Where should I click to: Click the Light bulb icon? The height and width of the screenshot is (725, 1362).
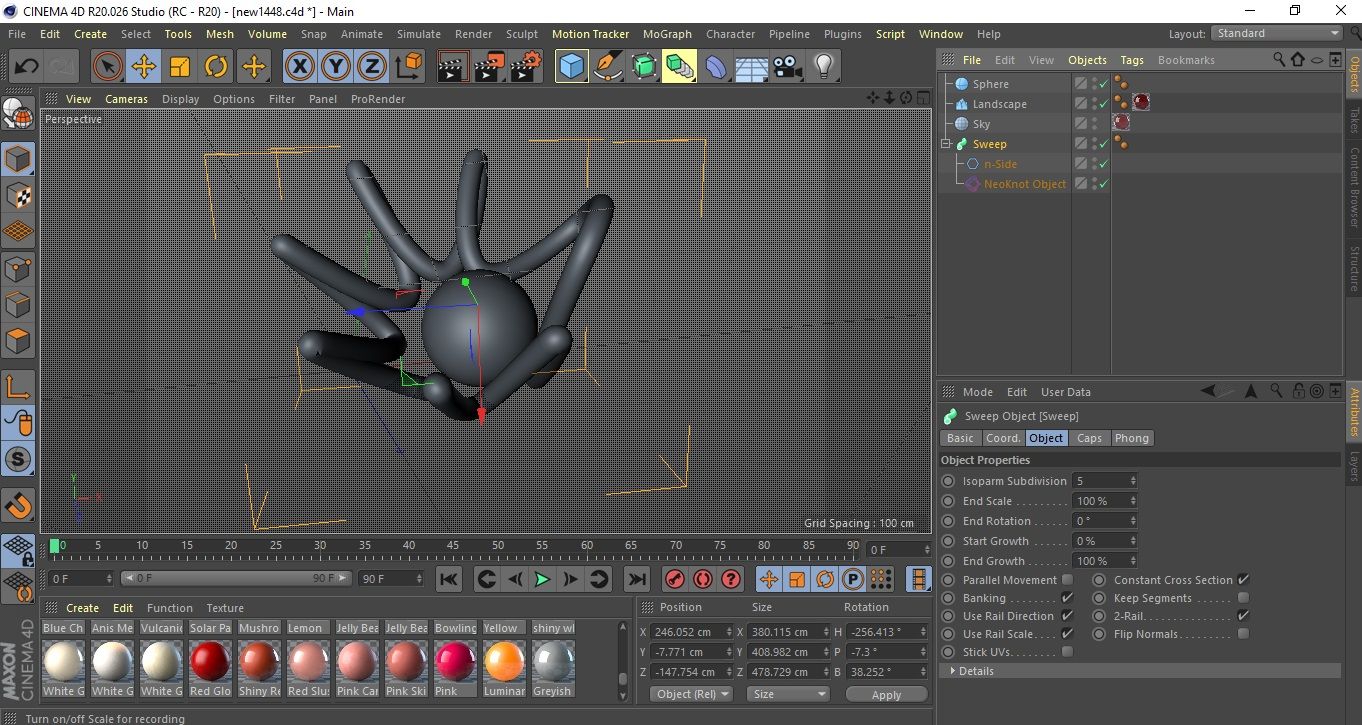[823, 67]
